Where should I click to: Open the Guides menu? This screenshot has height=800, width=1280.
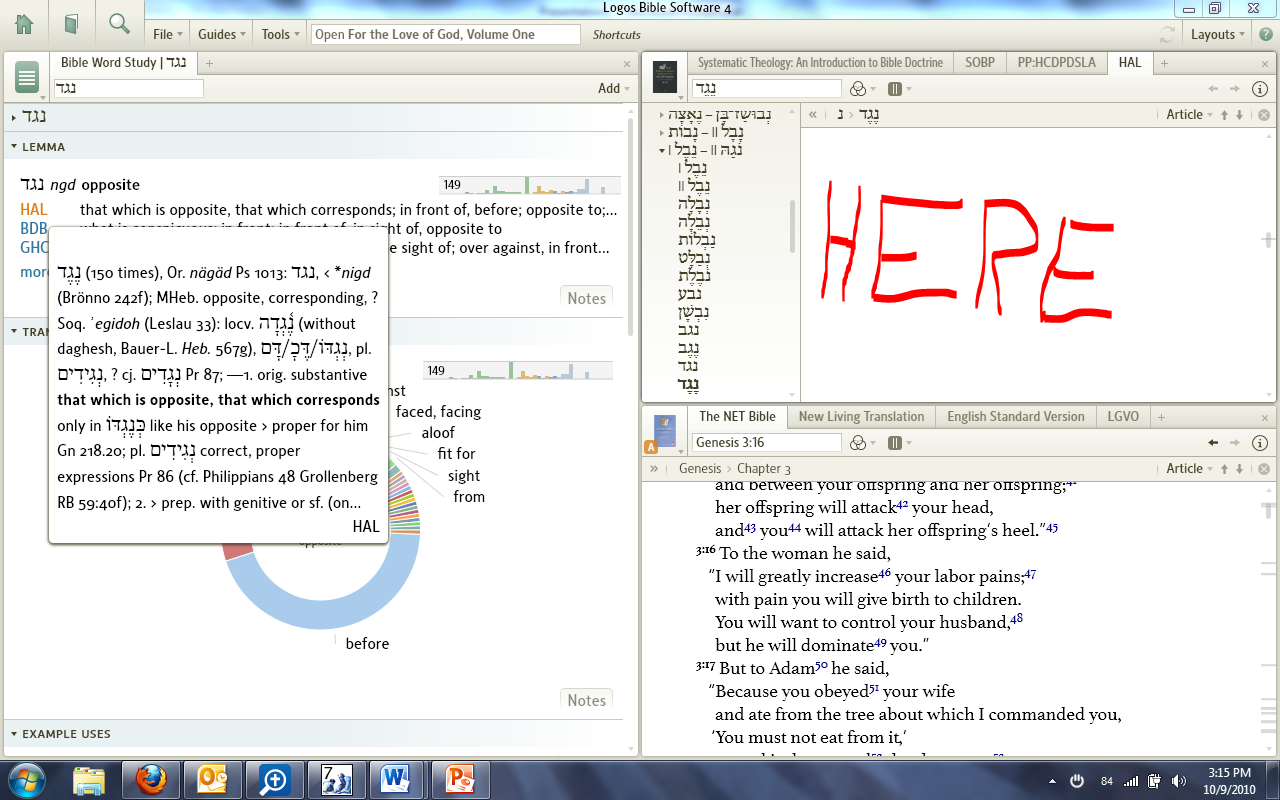[x=222, y=34]
